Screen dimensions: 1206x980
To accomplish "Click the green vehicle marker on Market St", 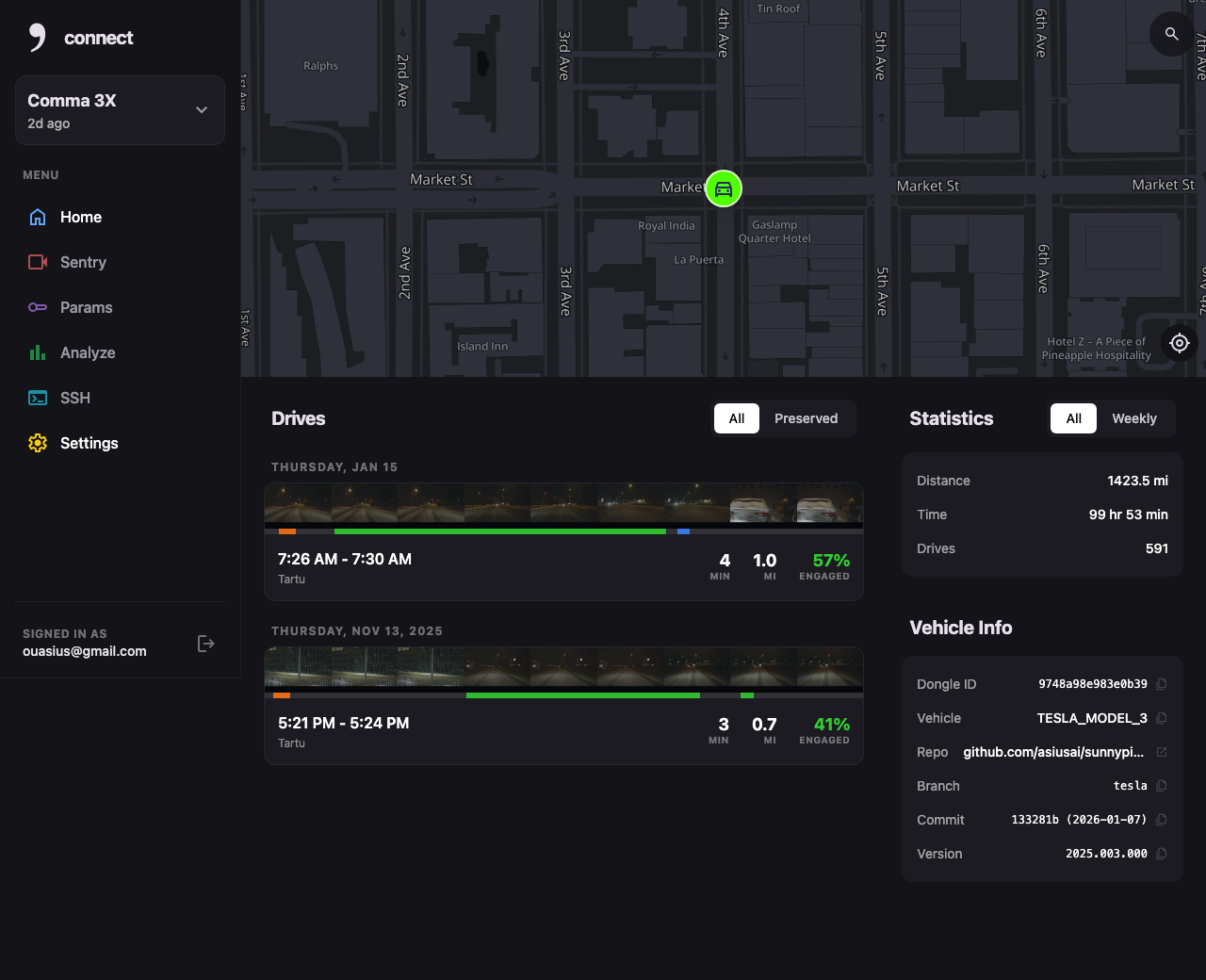I will (724, 188).
